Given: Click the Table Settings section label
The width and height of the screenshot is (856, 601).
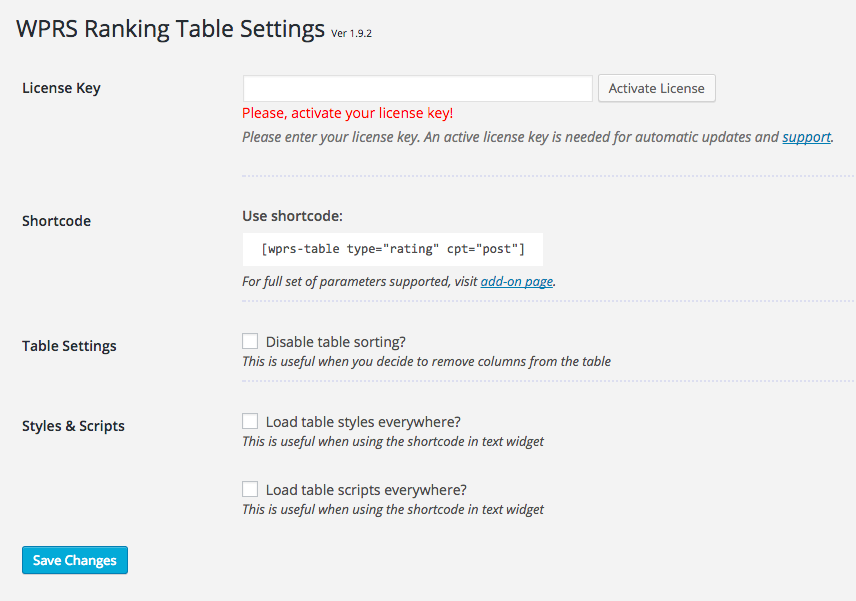Looking at the screenshot, I should [x=69, y=346].
